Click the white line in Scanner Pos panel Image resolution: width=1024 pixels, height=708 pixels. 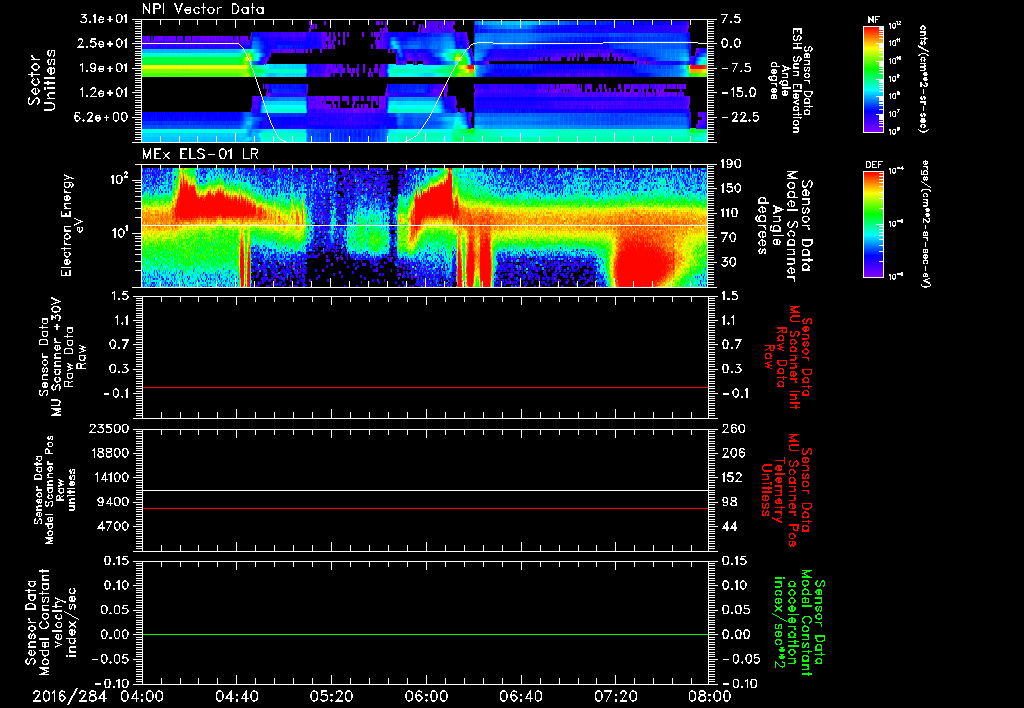[424, 490]
